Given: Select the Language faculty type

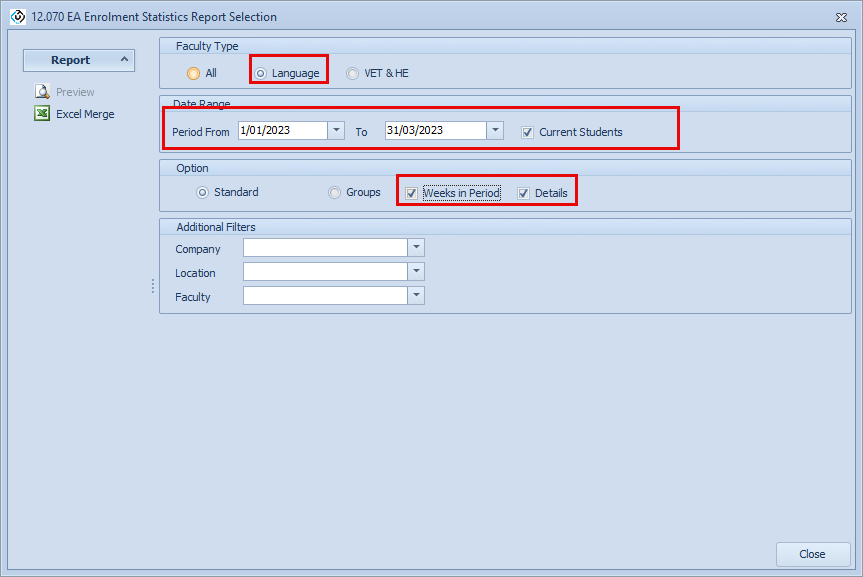Looking at the screenshot, I should point(261,73).
